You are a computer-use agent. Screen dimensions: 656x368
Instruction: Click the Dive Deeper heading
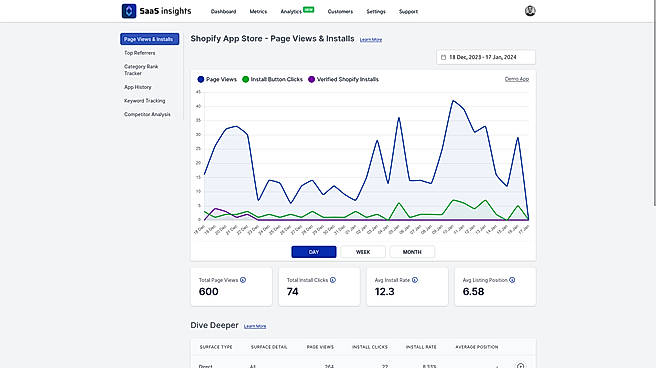pos(214,325)
